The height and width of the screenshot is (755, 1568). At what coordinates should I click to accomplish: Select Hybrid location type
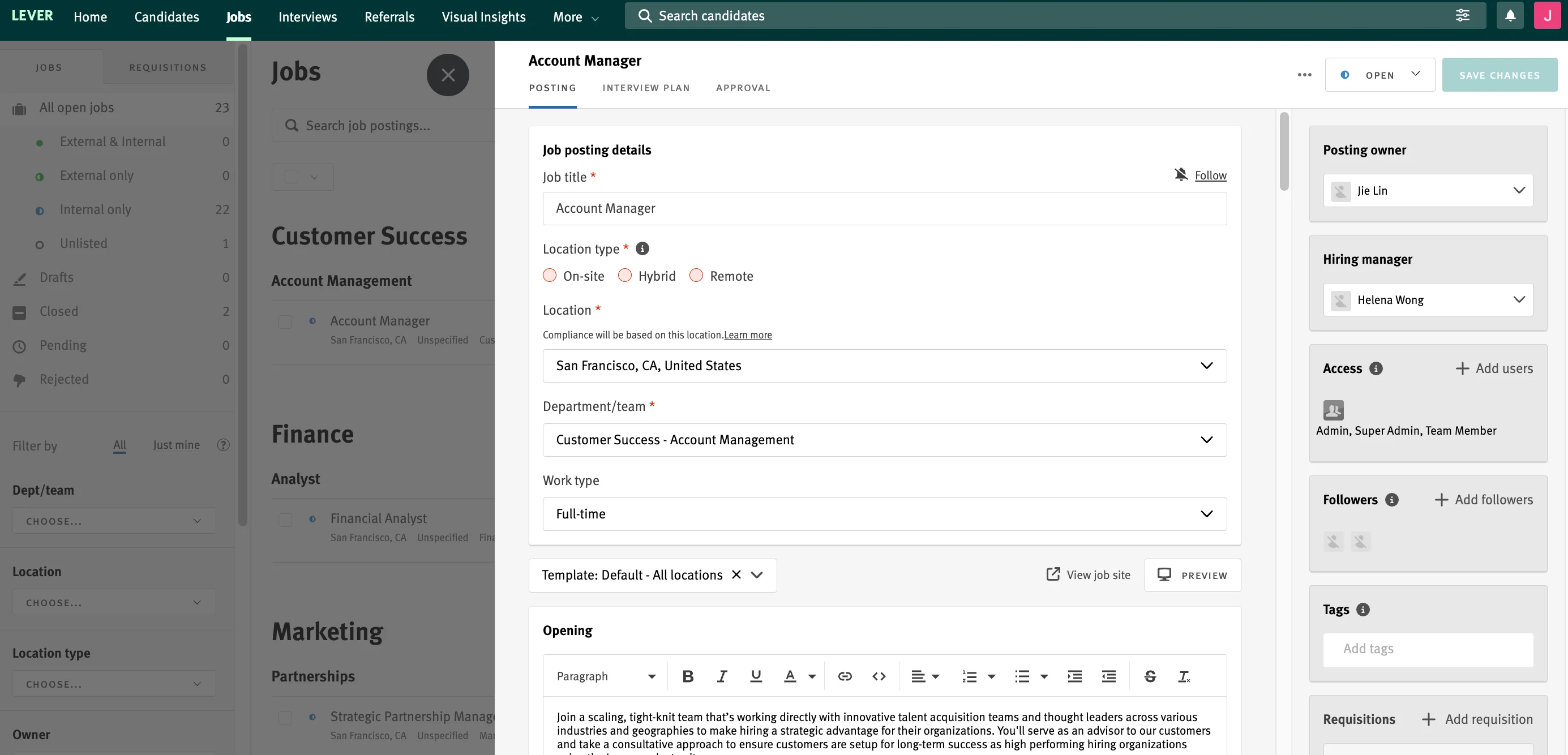pos(625,276)
